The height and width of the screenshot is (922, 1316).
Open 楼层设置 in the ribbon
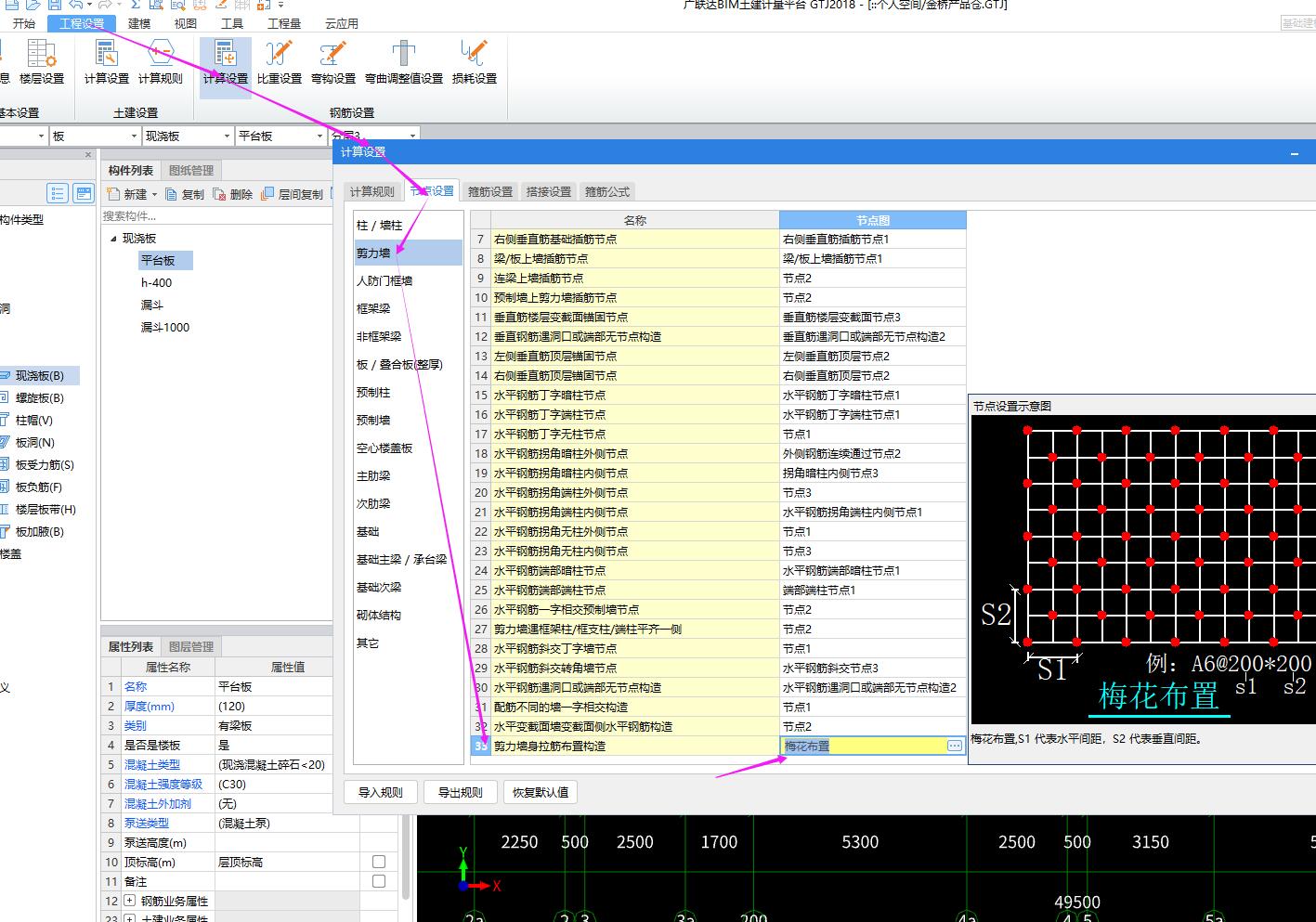click(x=42, y=61)
